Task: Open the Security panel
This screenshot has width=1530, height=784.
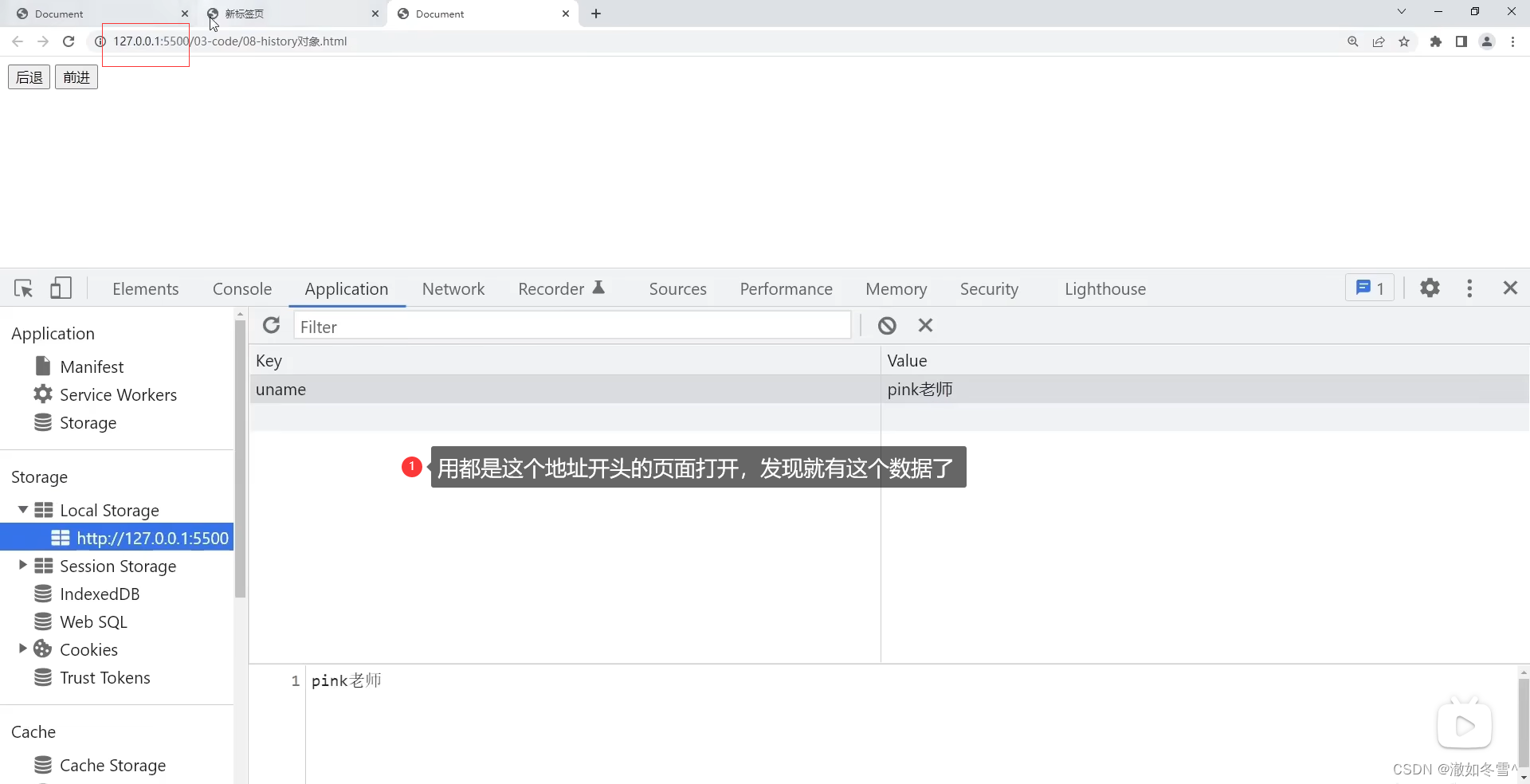Action: click(989, 289)
